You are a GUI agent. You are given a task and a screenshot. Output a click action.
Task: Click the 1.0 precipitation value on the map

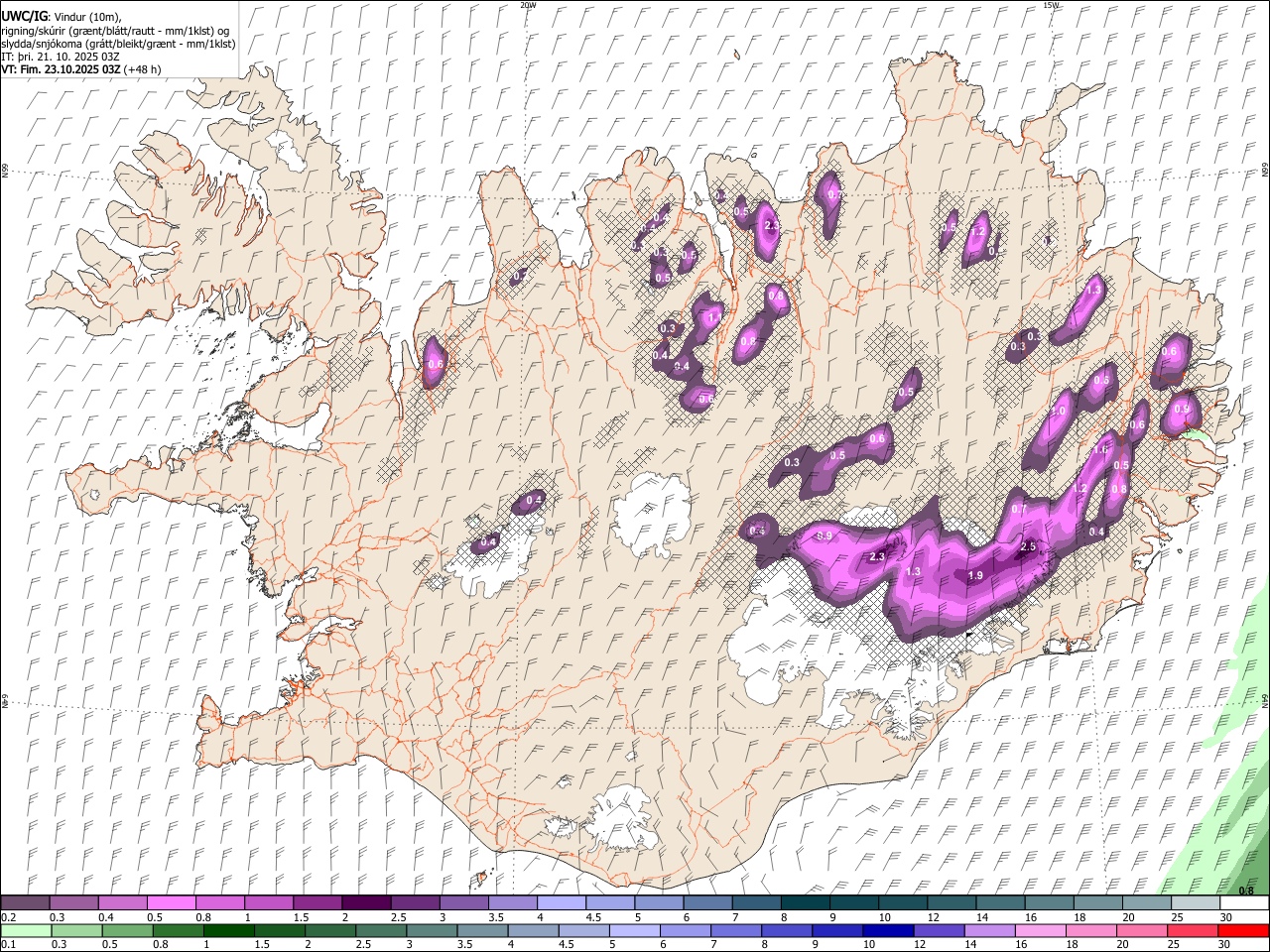tap(1059, 412)
